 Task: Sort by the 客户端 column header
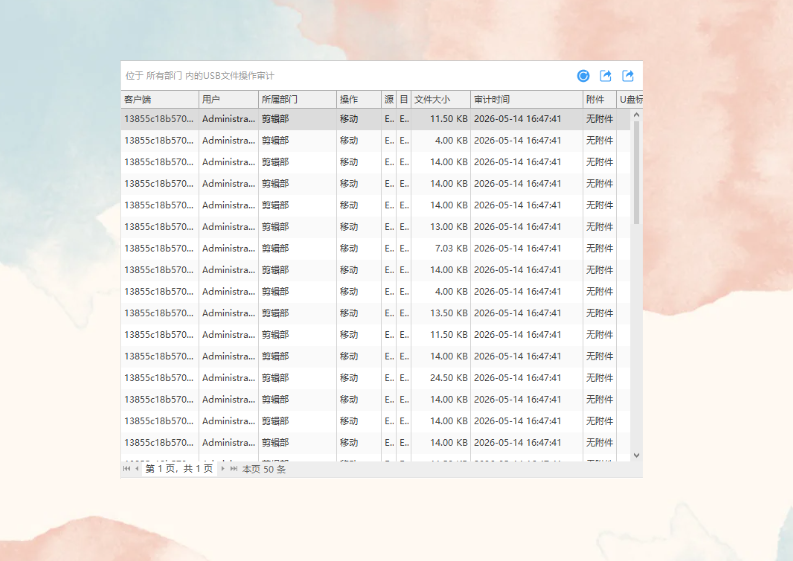tap(160, 99)
